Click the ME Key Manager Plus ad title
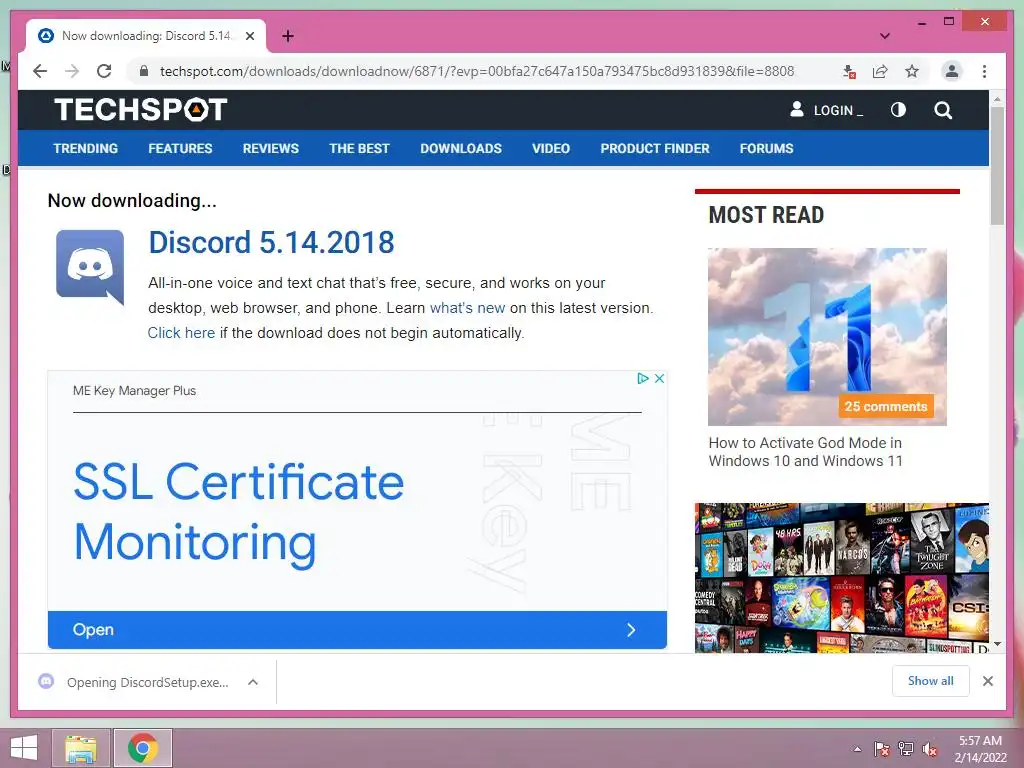Screen dimensions: 1024x768 (x=135, y=391)
